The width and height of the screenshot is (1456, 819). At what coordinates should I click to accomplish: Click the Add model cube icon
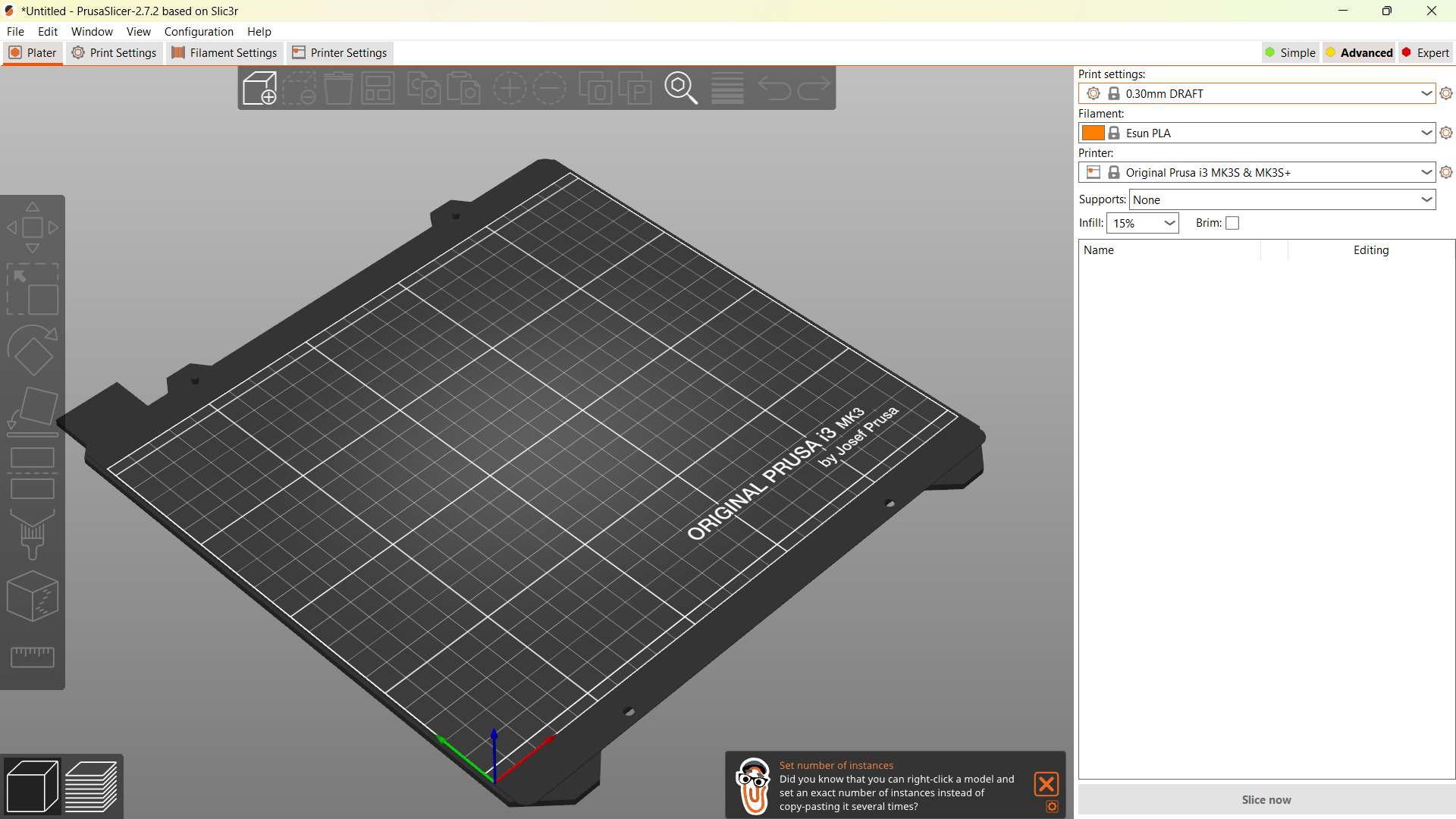[259, 88]
